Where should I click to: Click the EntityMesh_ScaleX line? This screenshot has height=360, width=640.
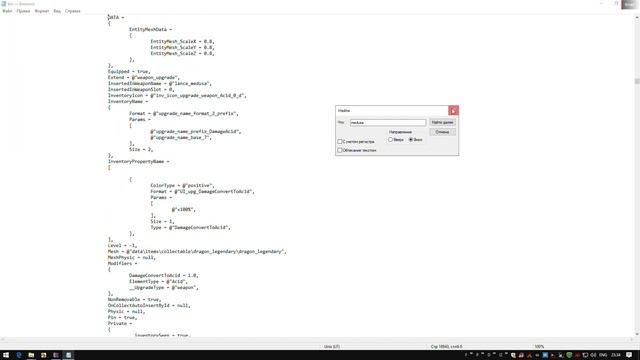tap(182, 41)
